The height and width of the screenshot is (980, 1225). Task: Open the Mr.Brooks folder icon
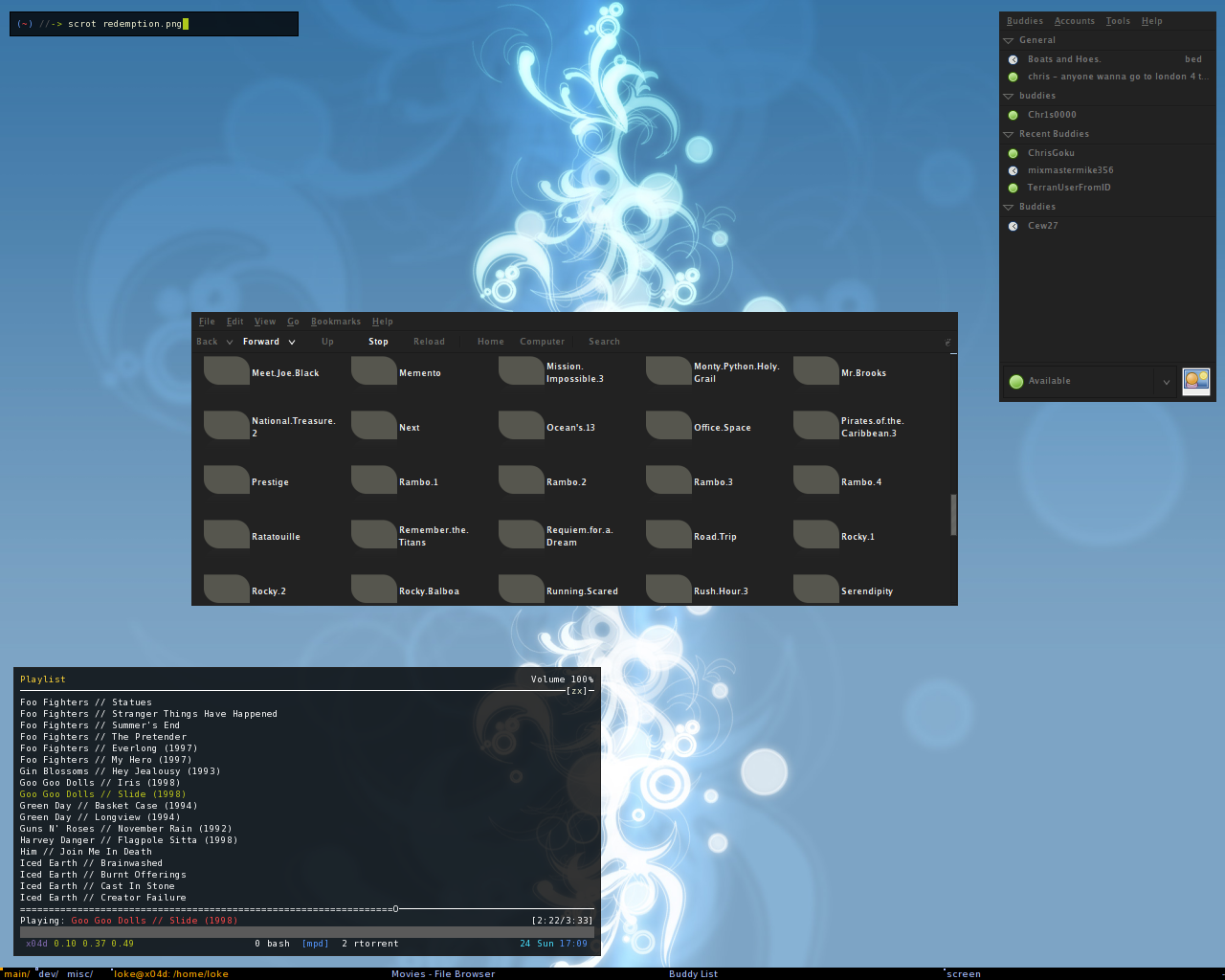click(x=816, y=371)
